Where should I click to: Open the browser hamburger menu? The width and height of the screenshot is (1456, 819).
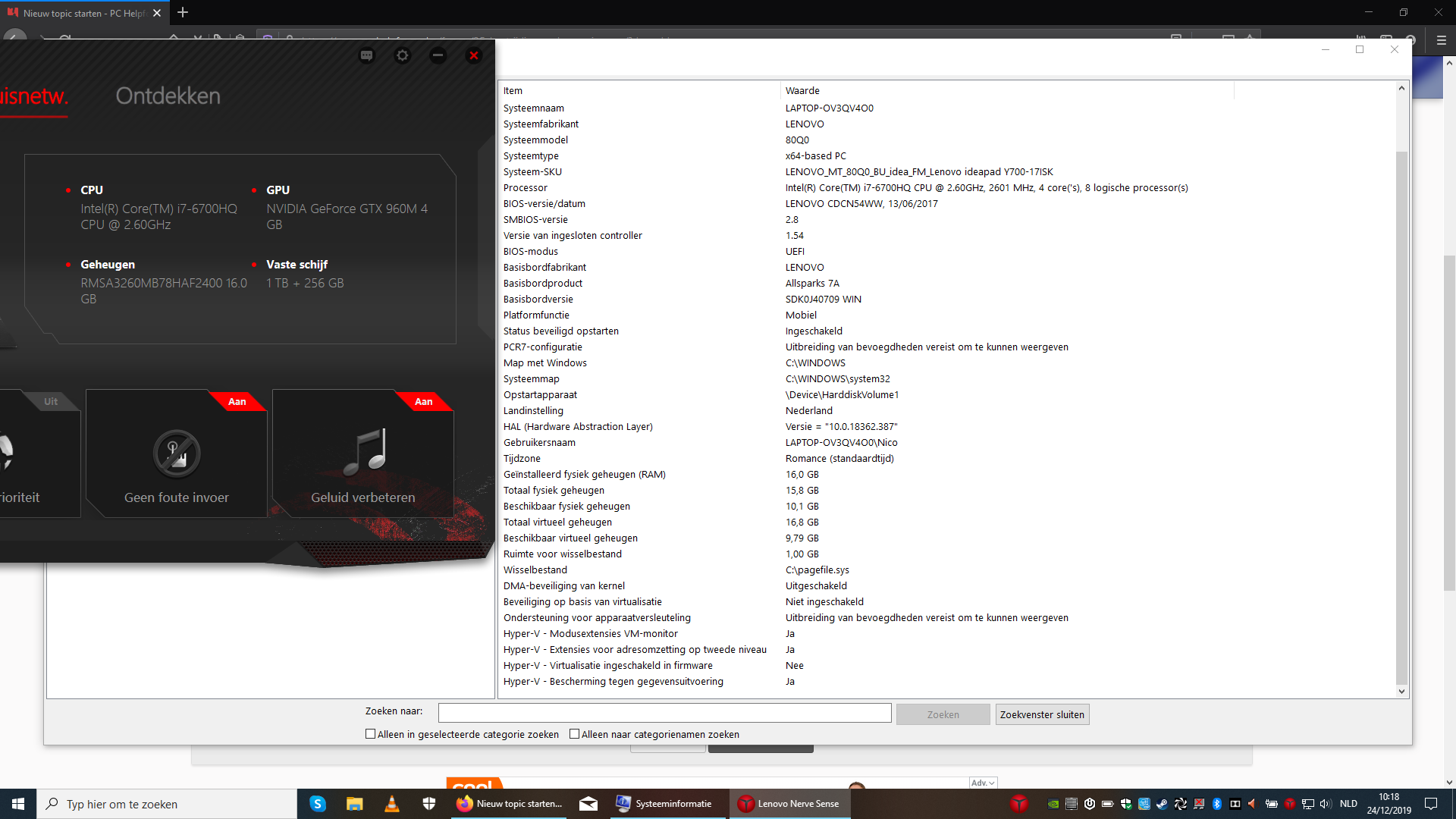point(1442,40)
